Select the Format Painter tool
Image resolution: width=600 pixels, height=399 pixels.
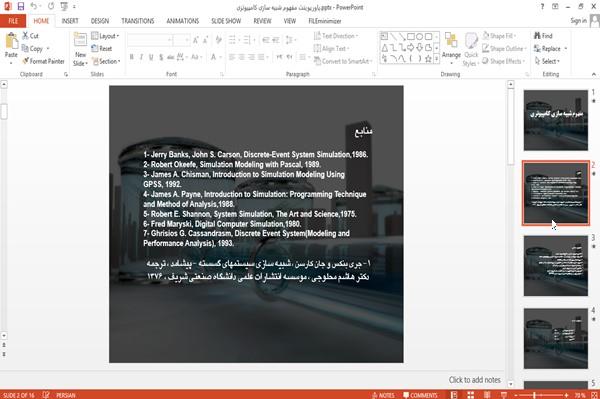tap(43, 61)
